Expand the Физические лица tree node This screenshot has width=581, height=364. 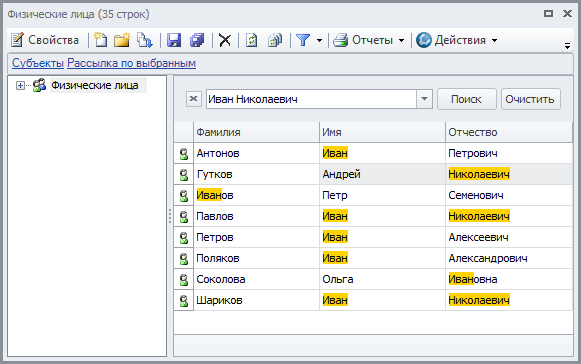point(20,86)
